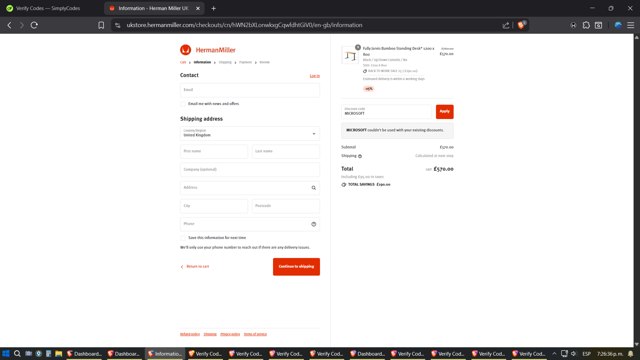This screenshot has width=640, height=360.
Task: Click the page vertical scrollbar
Action: click(636, 190)
